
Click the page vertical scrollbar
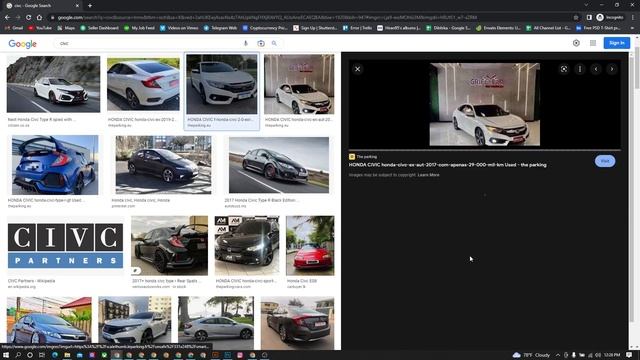637,67
